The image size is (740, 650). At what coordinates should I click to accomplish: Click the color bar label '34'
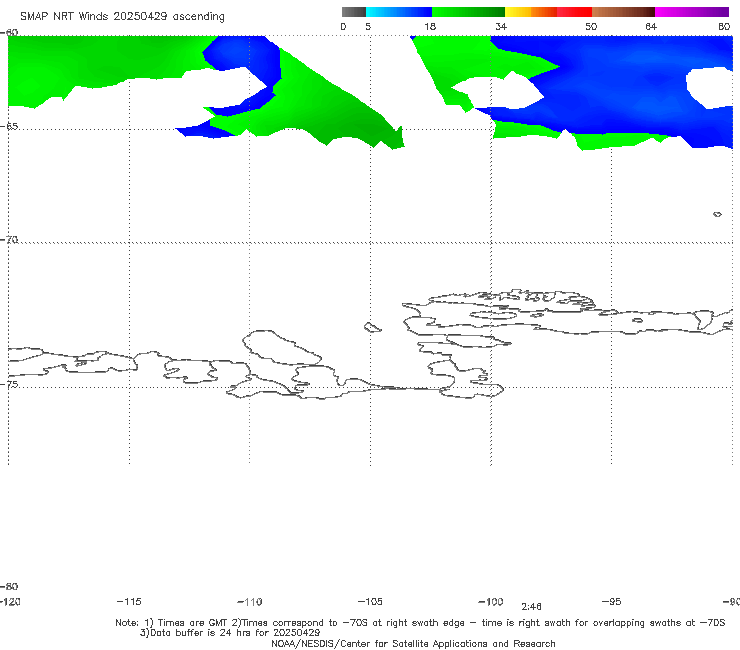coord(501,26)
